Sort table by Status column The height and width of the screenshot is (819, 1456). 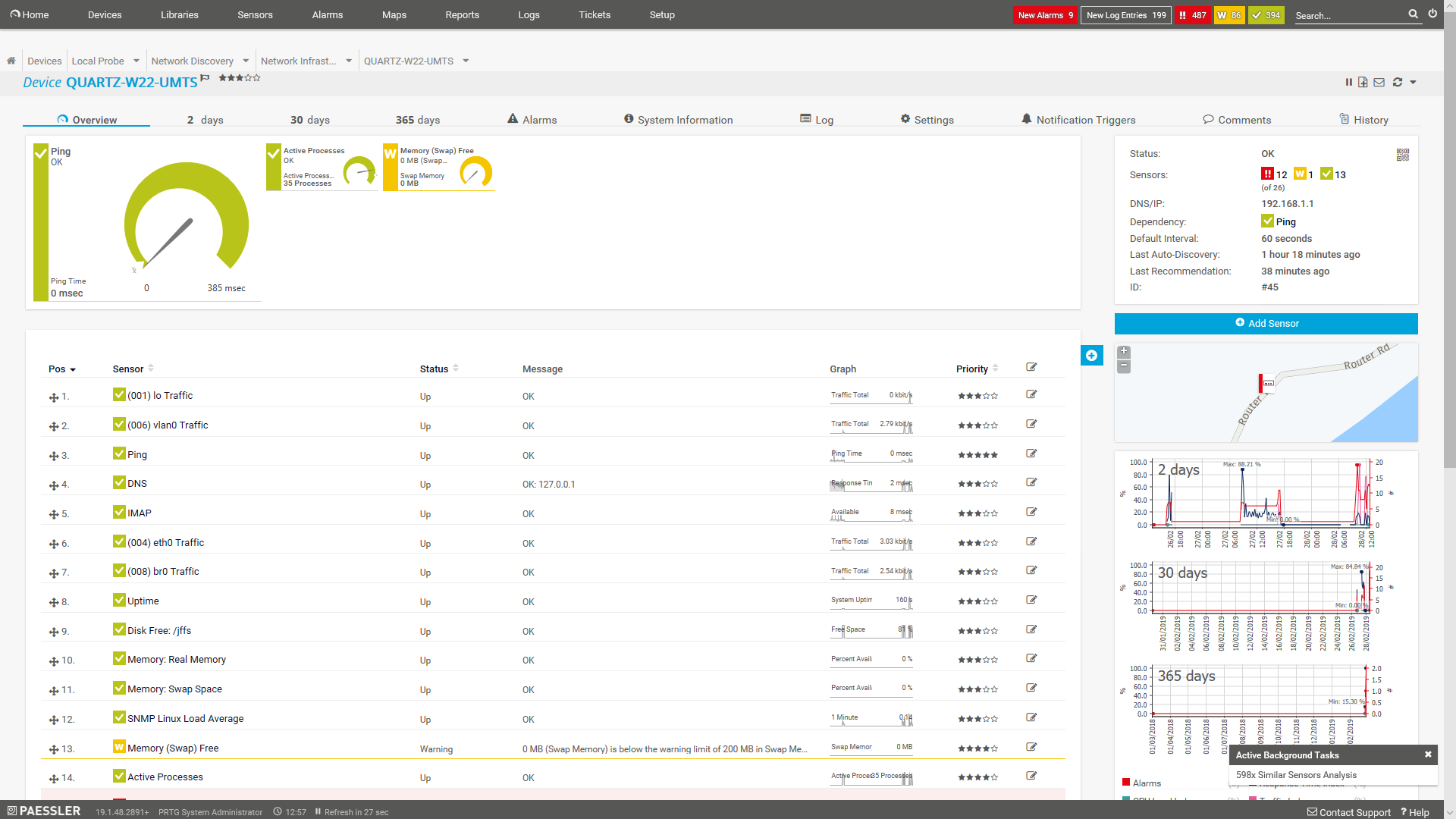pos(439,369)
